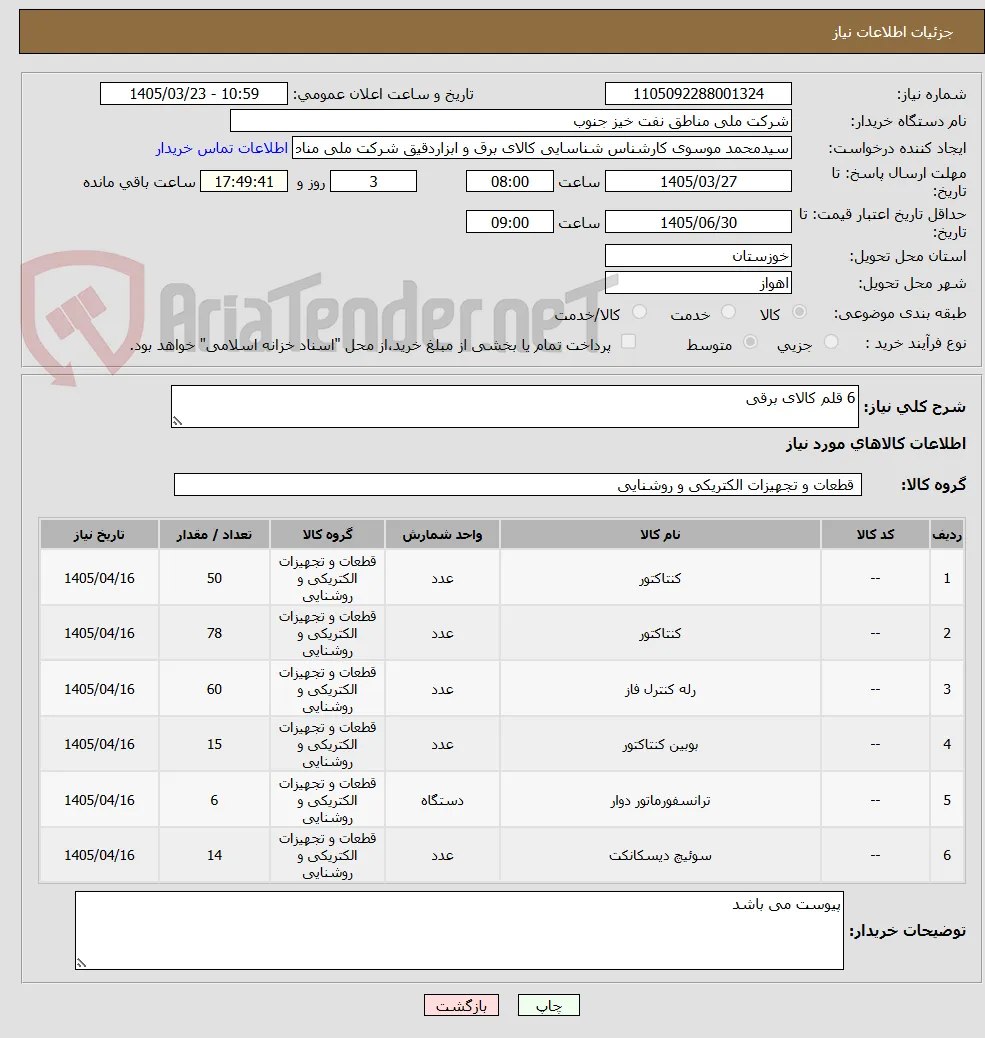This screenshot has height=1038, width=985.
Task: Select the جزیی purchase type radio
Action: 831,342
